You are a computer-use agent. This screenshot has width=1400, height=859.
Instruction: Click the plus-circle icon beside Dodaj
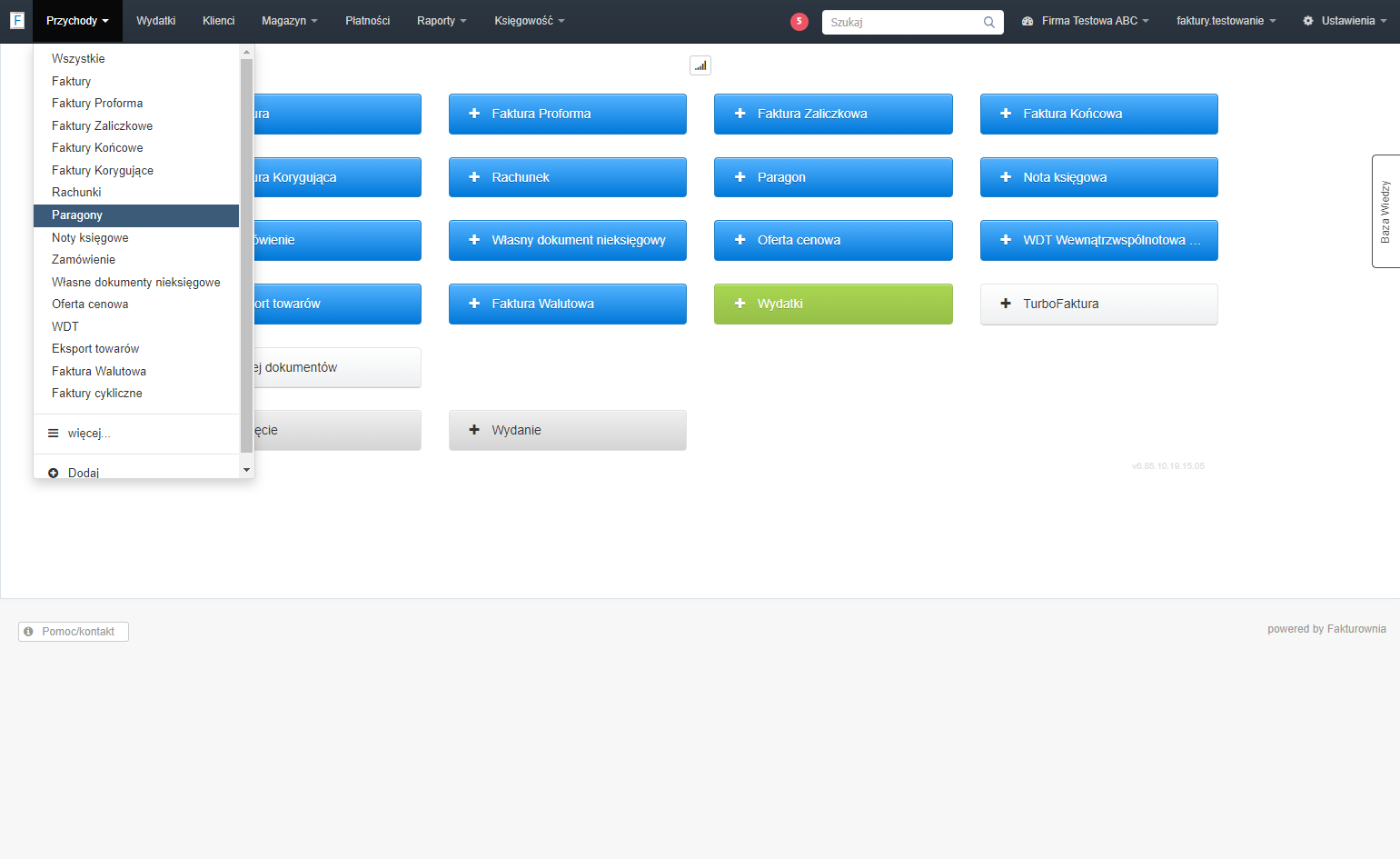pos(54,473)
